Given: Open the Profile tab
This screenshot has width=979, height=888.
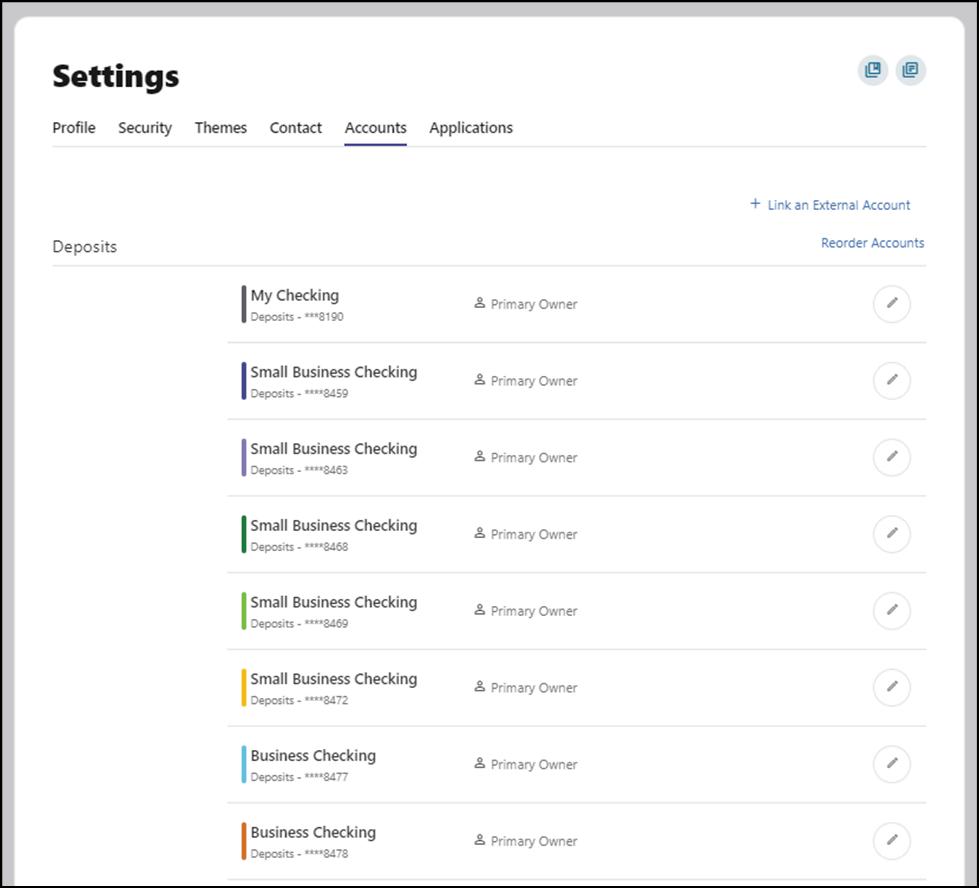Looking at the screenshot, I should [x=74, y=128].
